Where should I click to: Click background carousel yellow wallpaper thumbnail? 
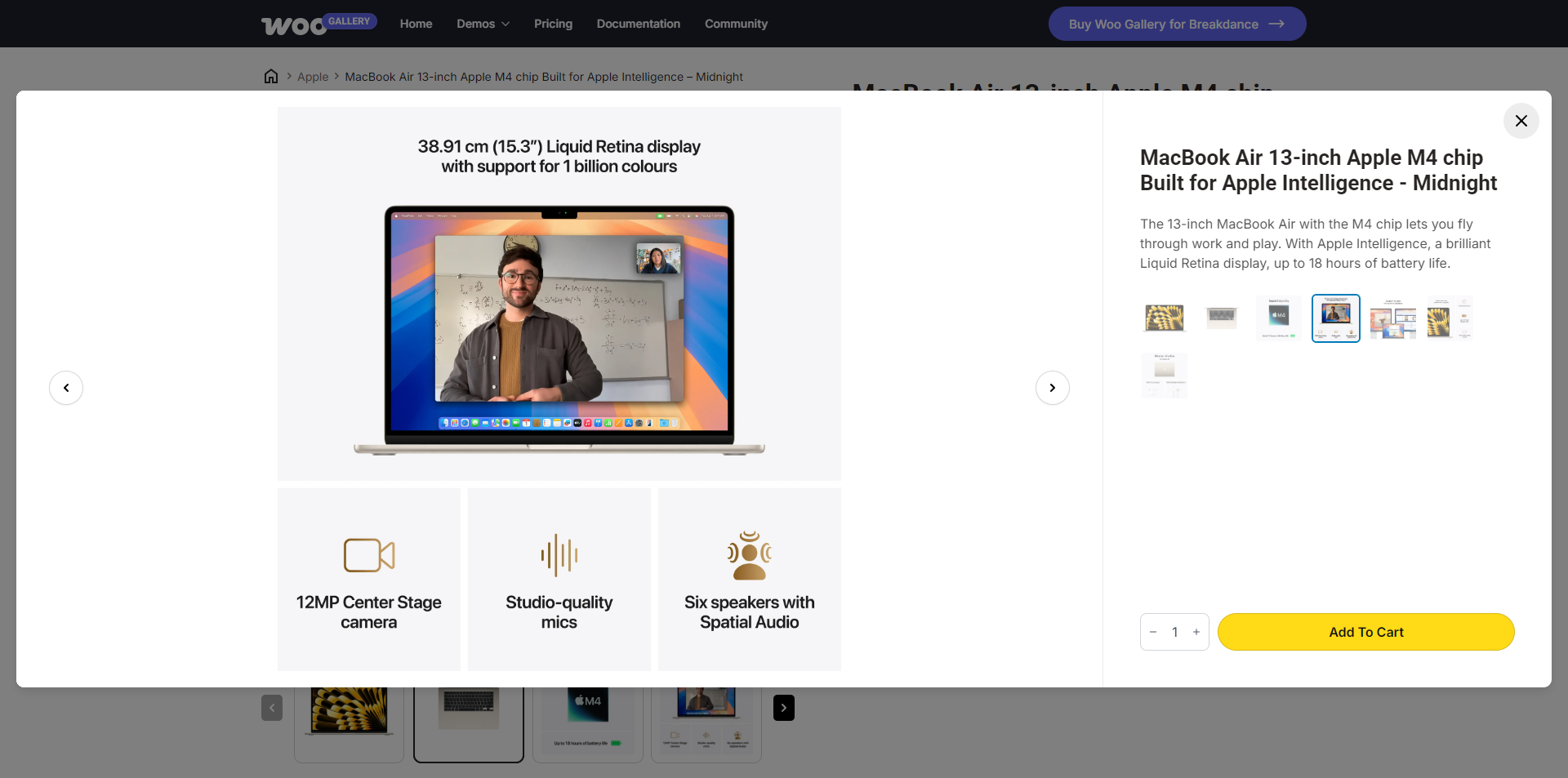(x=349, y=724)
